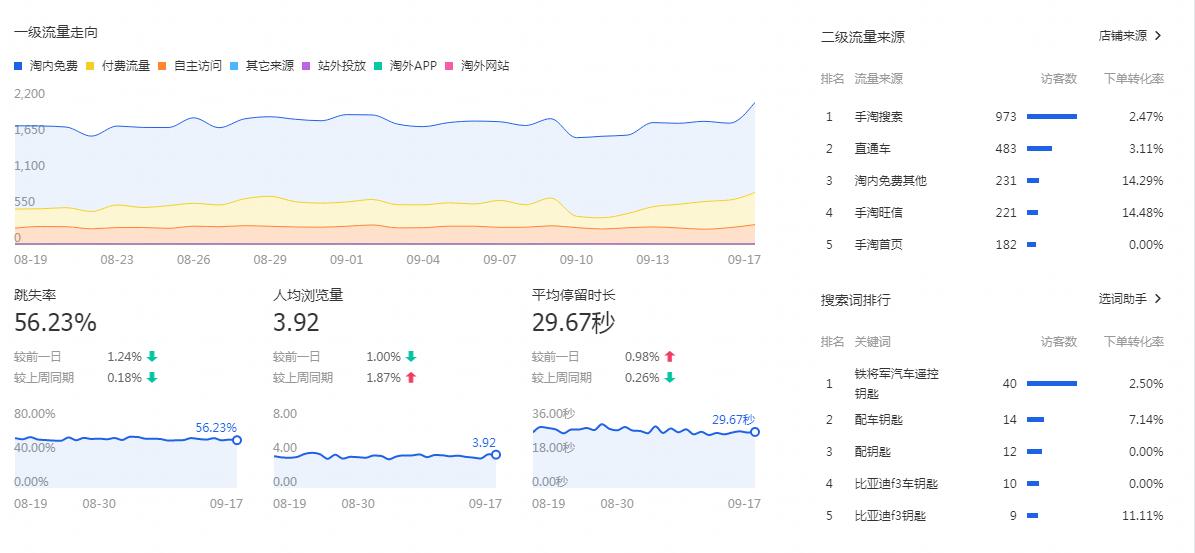Image resolution: width=1195 pixels, height=553 pixels.
Task: Select the 淘内免费其他 traffic source row
Action: [x=992, y=181]
